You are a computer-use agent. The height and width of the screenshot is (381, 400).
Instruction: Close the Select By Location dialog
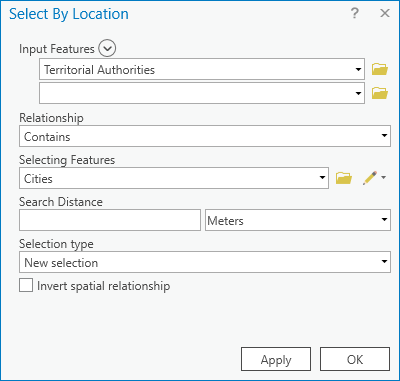click(385, 13)
